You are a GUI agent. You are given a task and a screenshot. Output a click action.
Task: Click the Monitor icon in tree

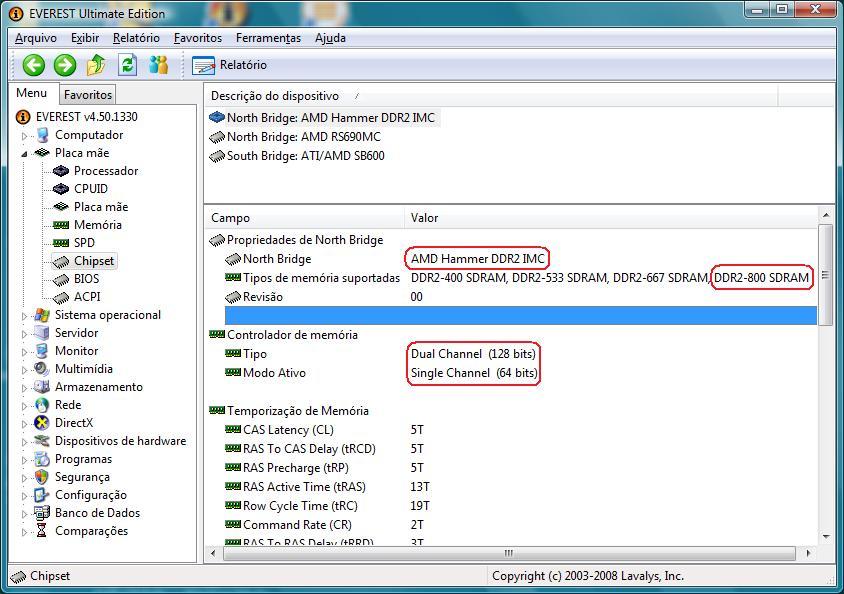click(x=42, y=351)
